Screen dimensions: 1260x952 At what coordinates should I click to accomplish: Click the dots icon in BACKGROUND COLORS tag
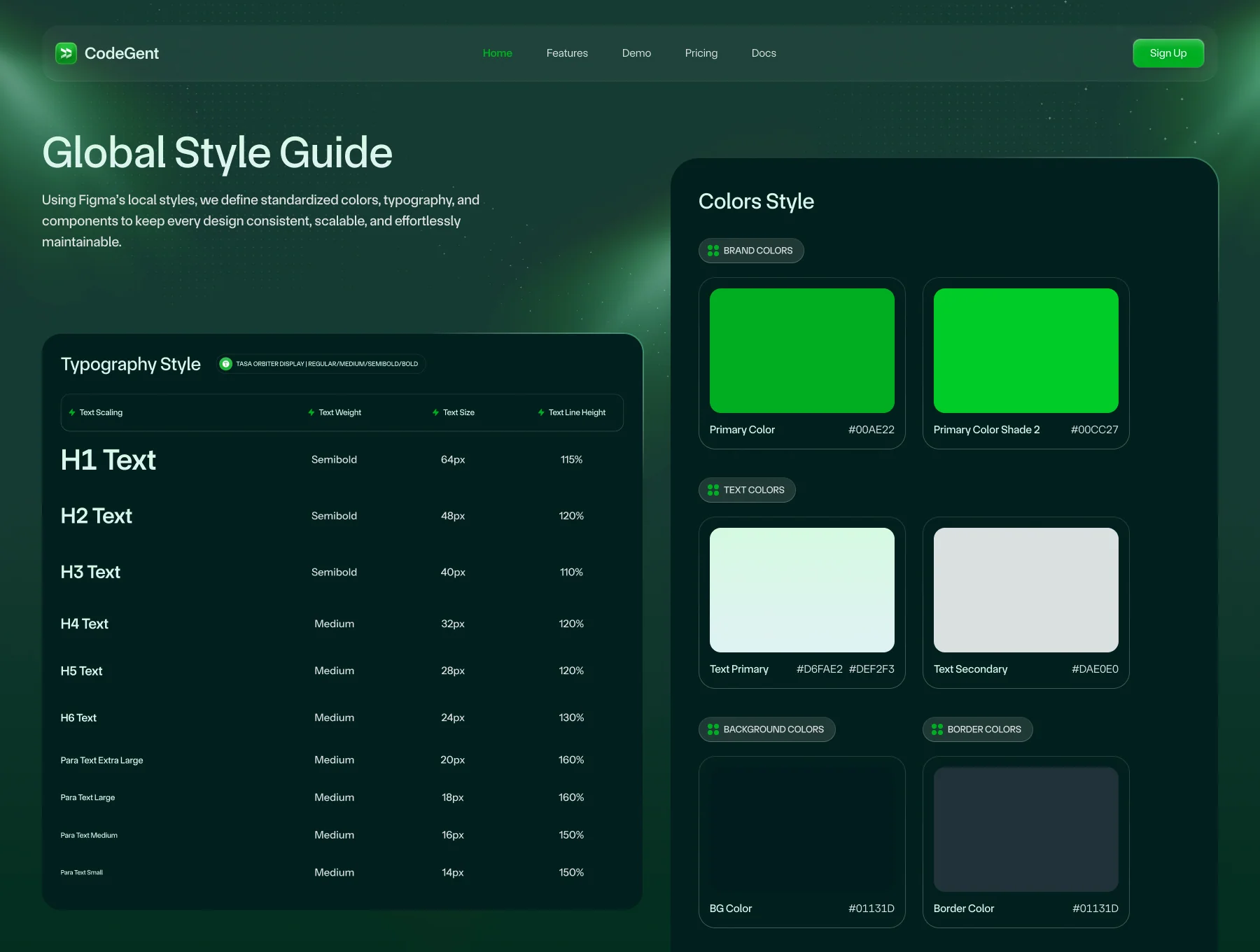(713, 729)
